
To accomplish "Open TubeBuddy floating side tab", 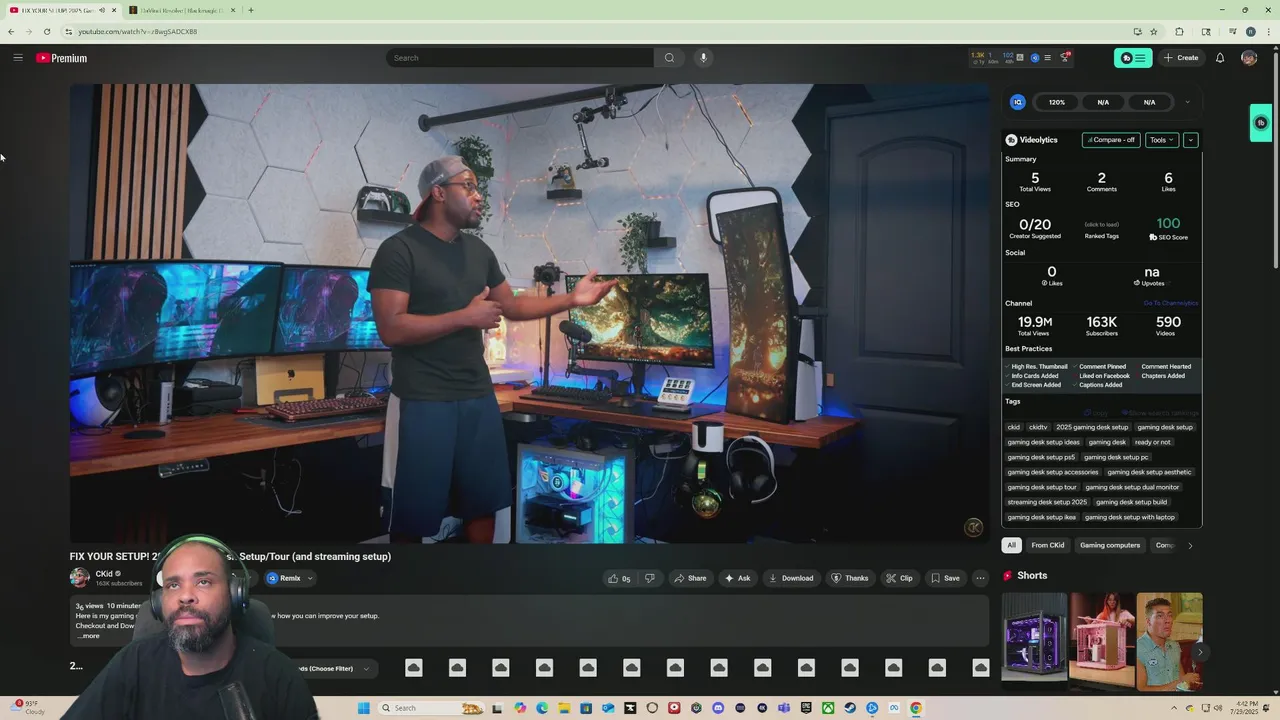I will [1261, 123].
